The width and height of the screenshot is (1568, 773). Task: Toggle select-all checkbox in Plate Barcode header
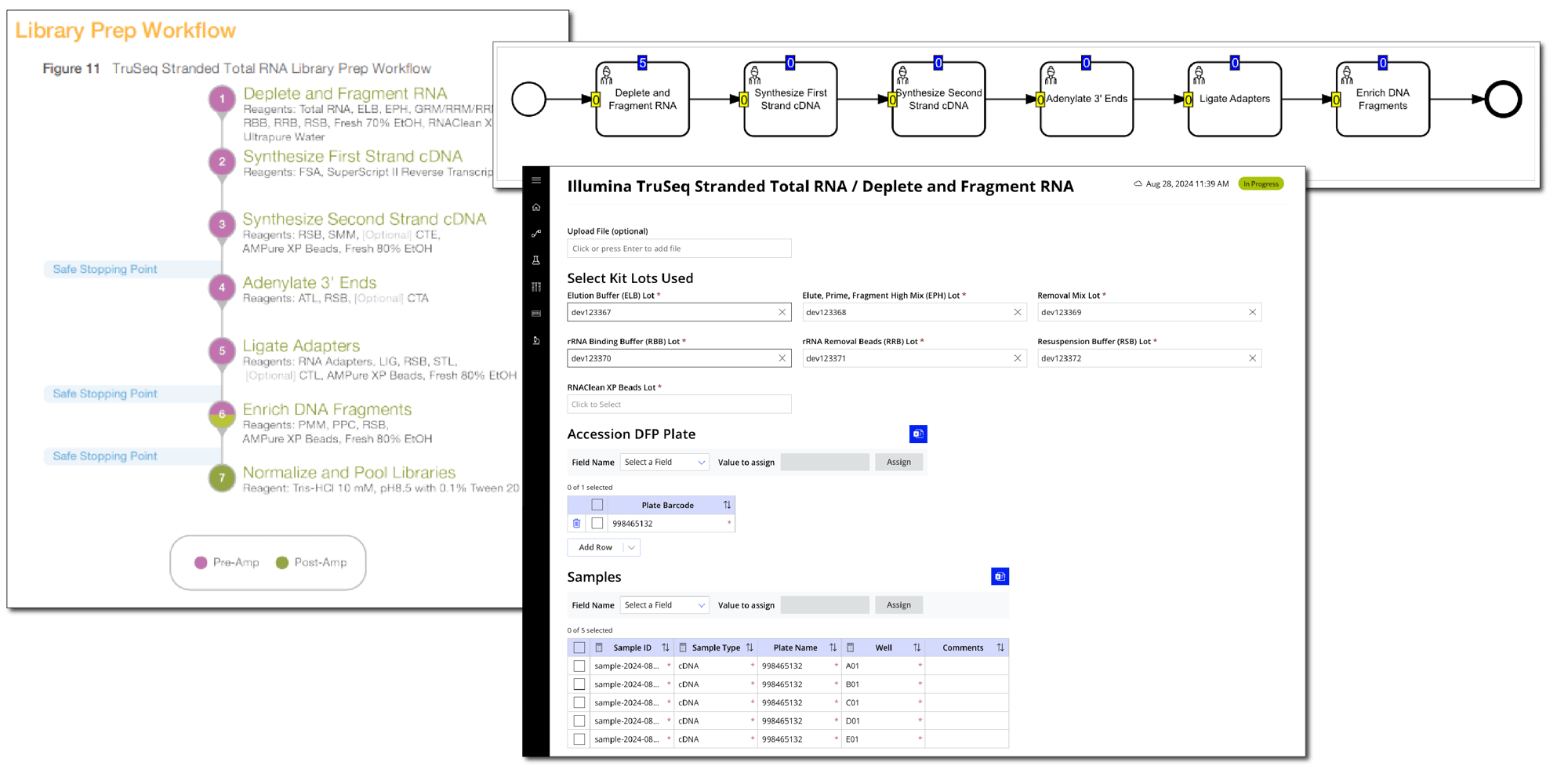597,505
